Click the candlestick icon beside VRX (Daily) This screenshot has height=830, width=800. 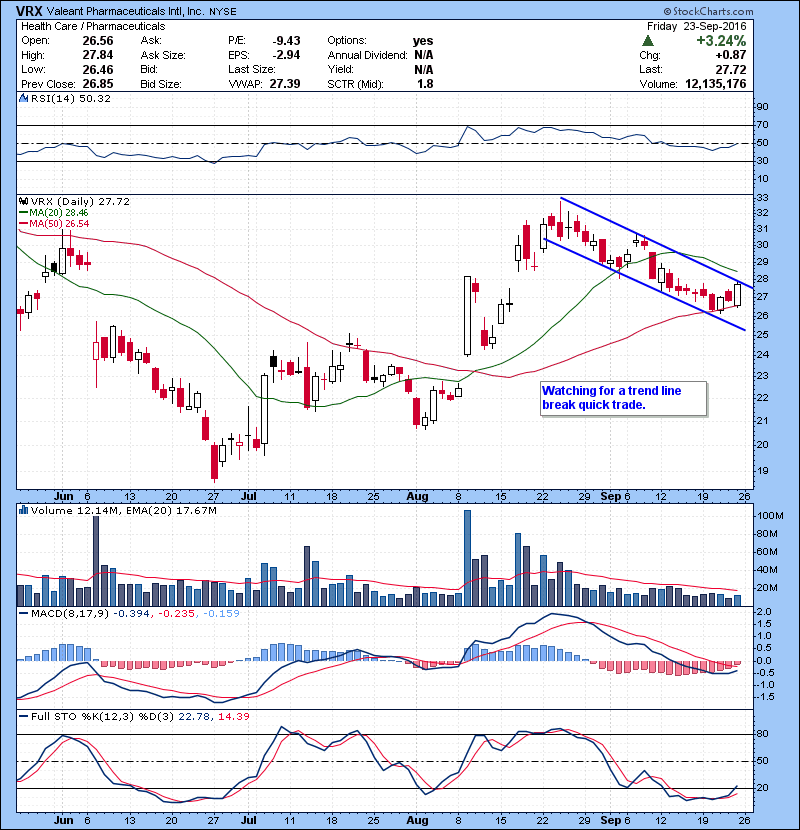(23, 201)
